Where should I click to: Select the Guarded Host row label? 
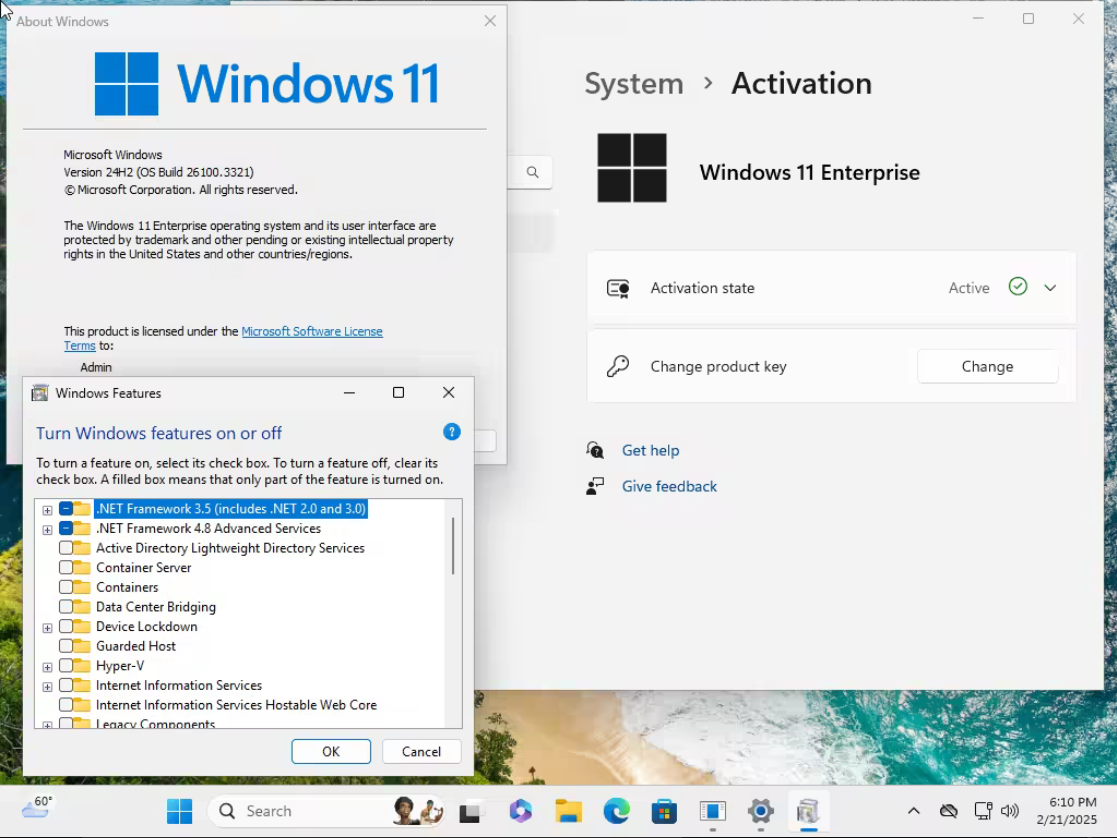[x=135, y=646]
